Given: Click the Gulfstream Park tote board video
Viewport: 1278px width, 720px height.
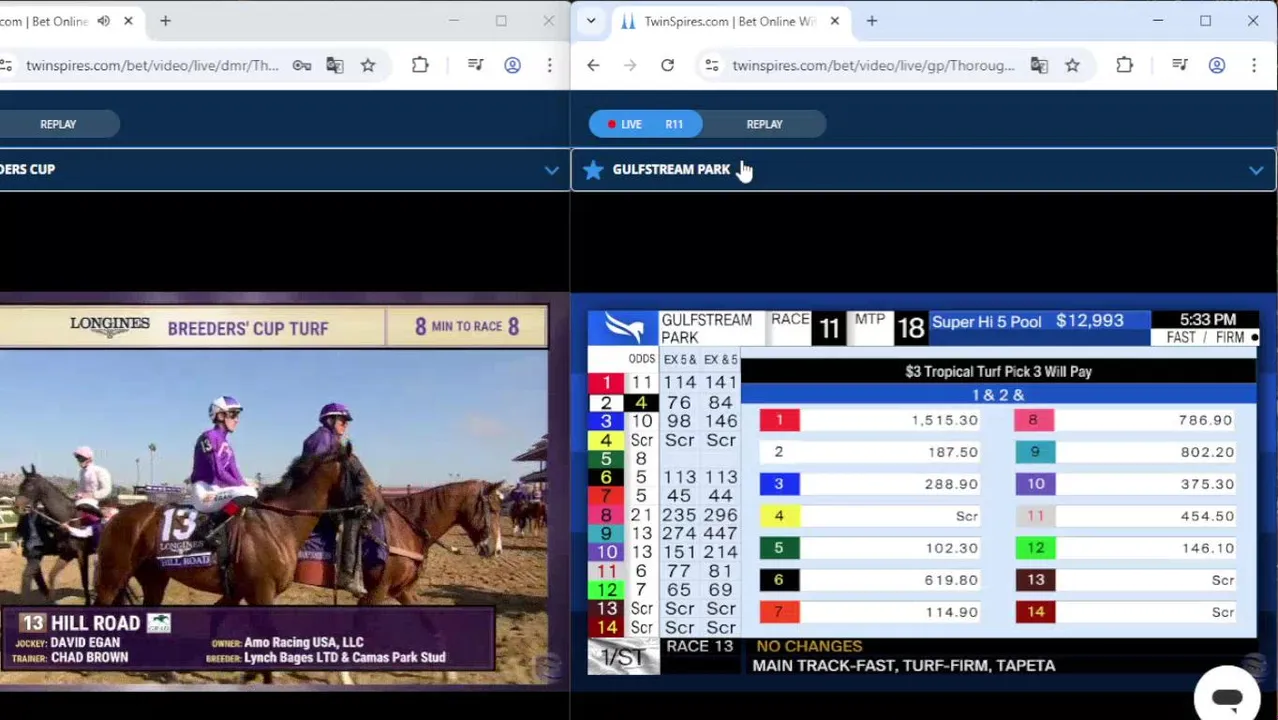Looking at the screenshot, I should coord(923,493).
